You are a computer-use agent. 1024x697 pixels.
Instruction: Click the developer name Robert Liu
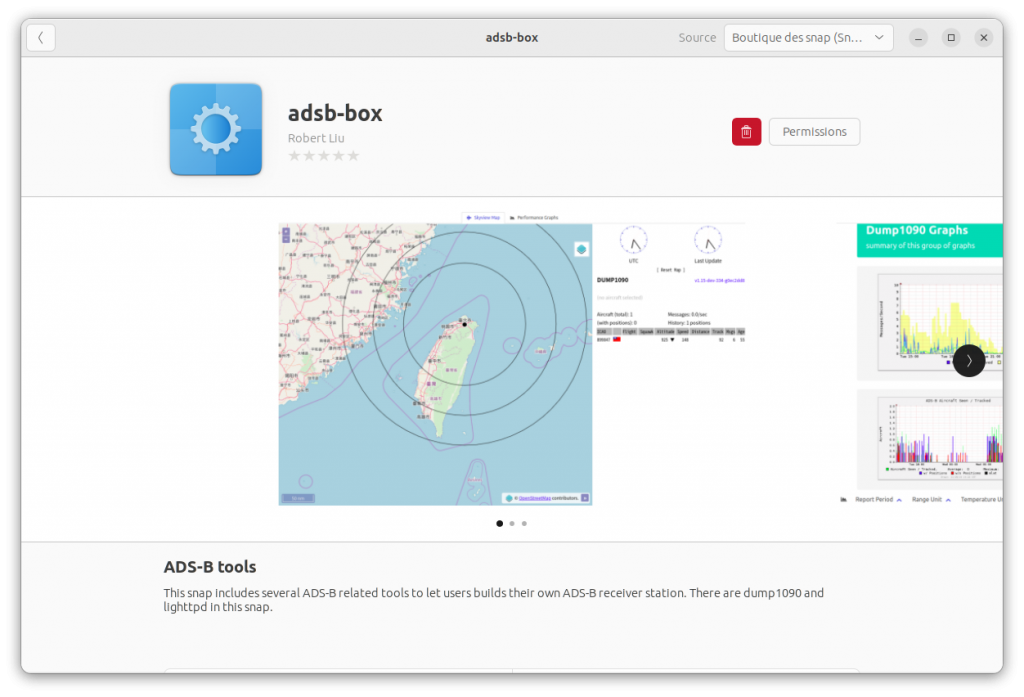click(316, 138)
